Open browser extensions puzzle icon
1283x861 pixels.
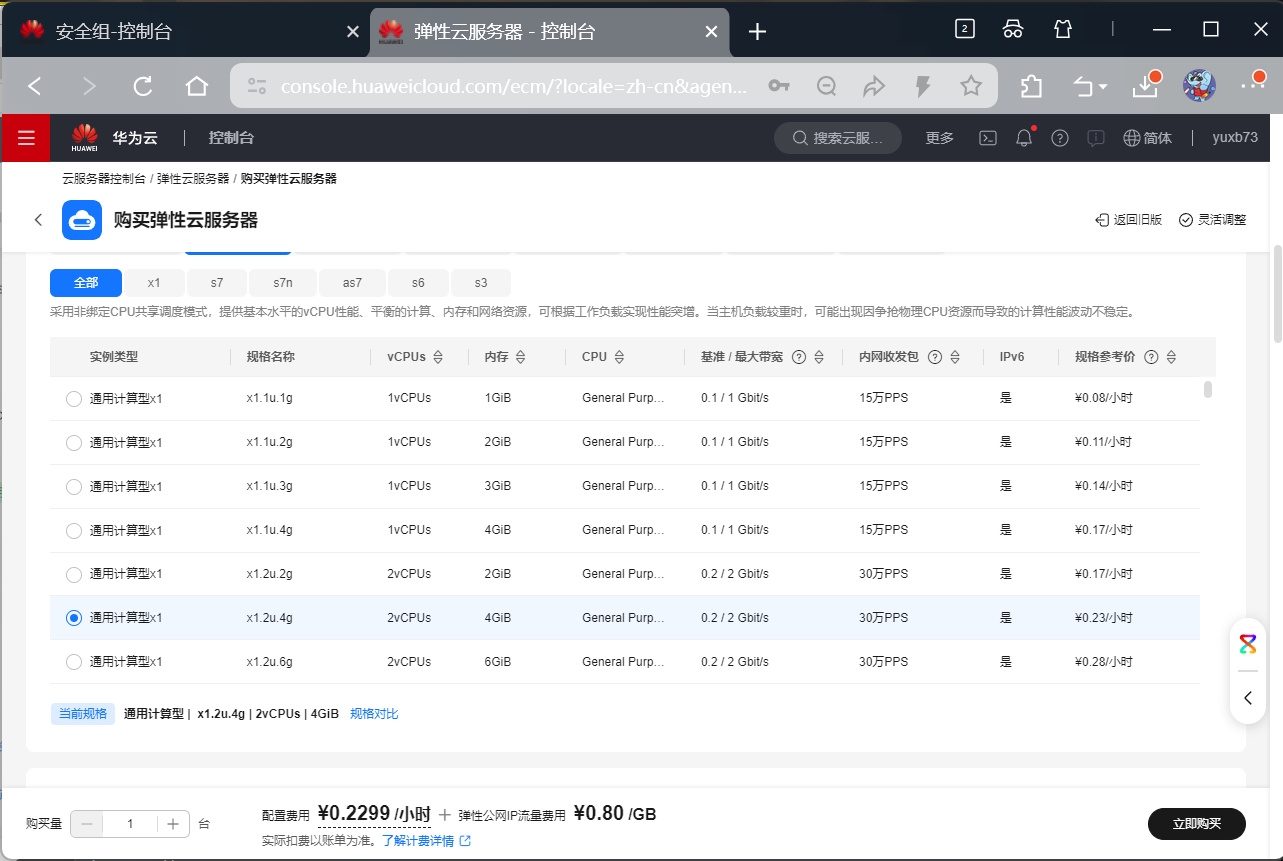pyautogui.click(x=1032, y=87)
